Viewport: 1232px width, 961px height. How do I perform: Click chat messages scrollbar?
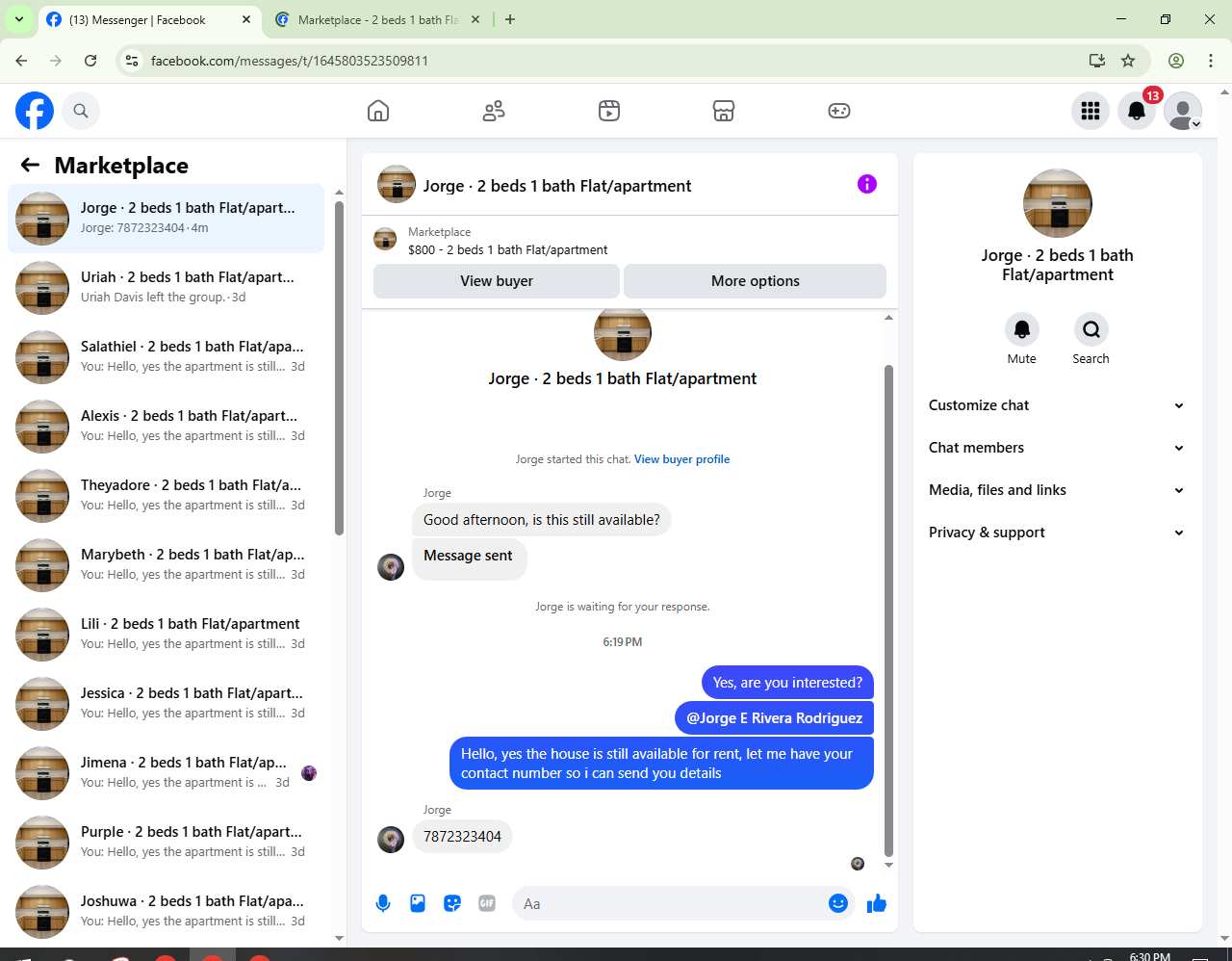(x=888, y=610)
